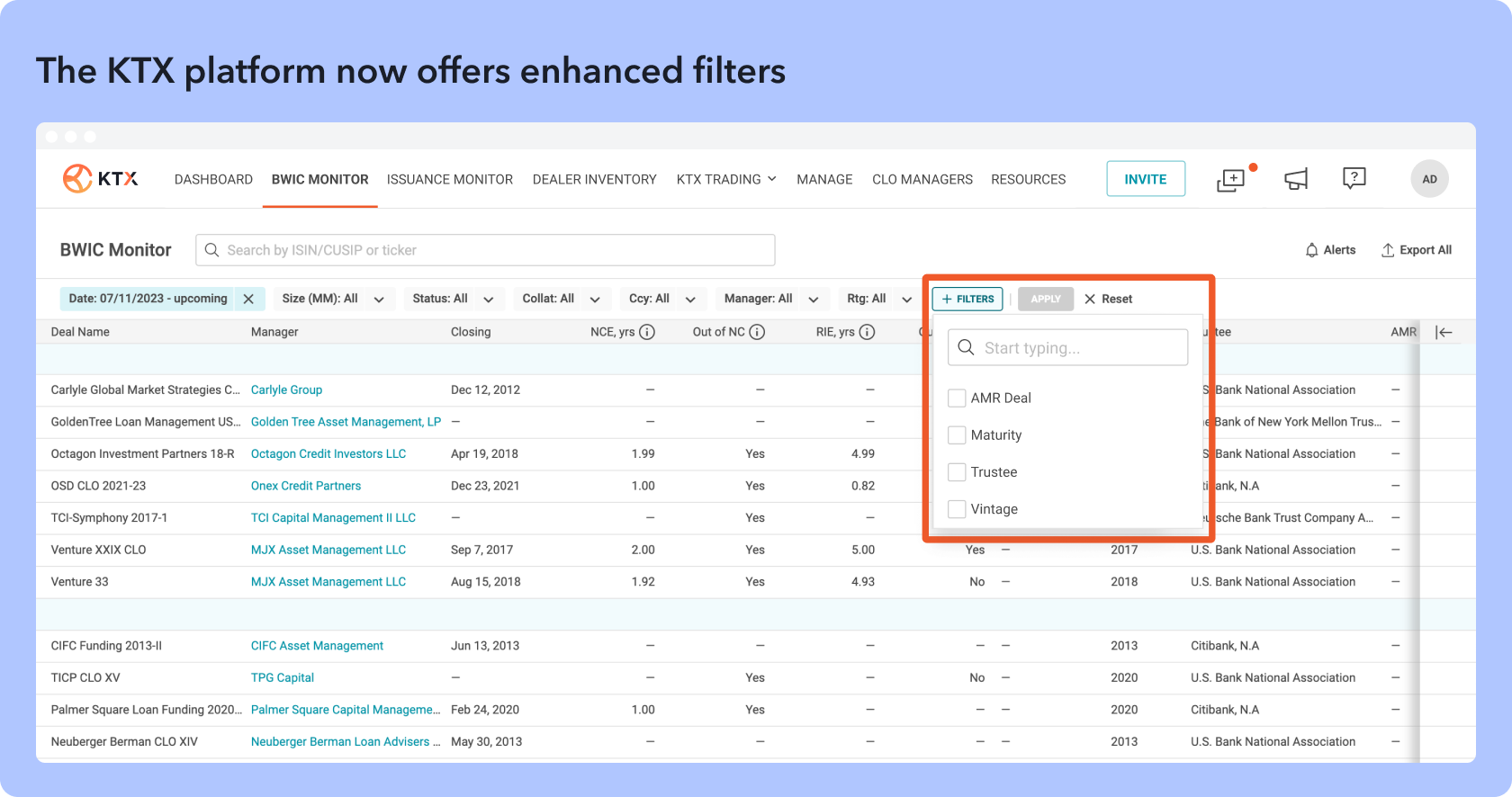Click the info icon next to NCE, yrs

tap(647, 332)
